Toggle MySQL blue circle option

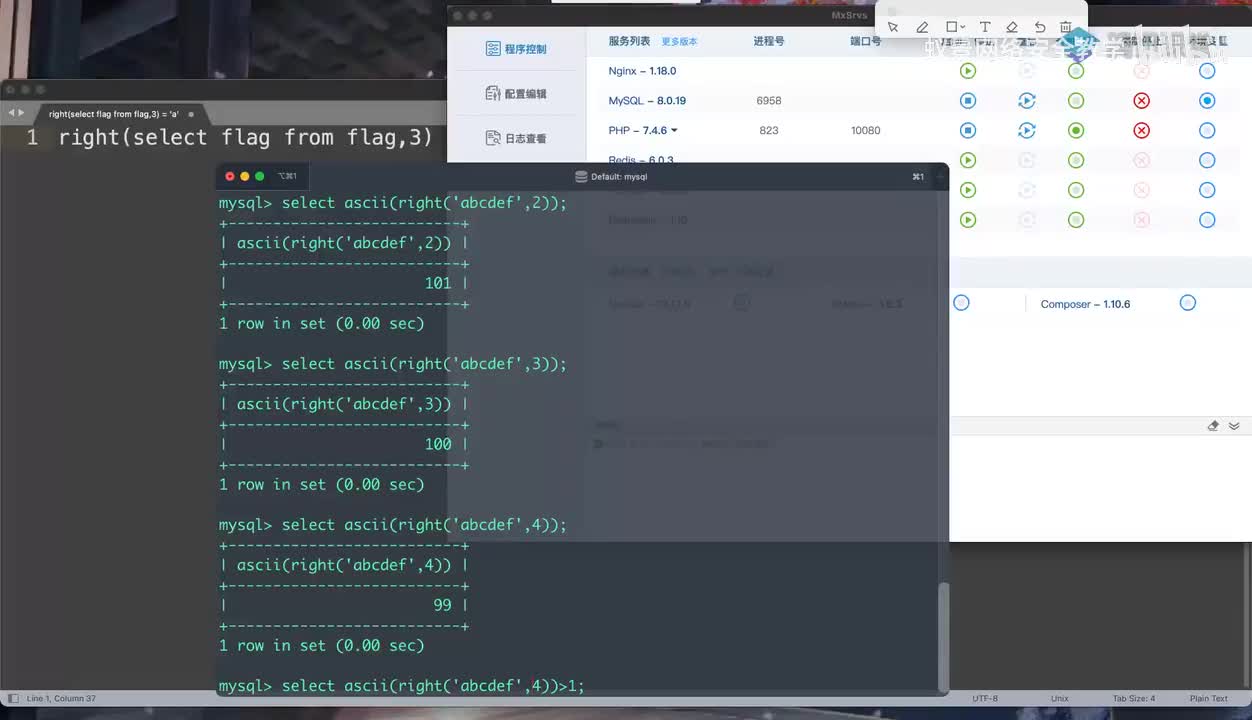click(x=1207, y=101)
